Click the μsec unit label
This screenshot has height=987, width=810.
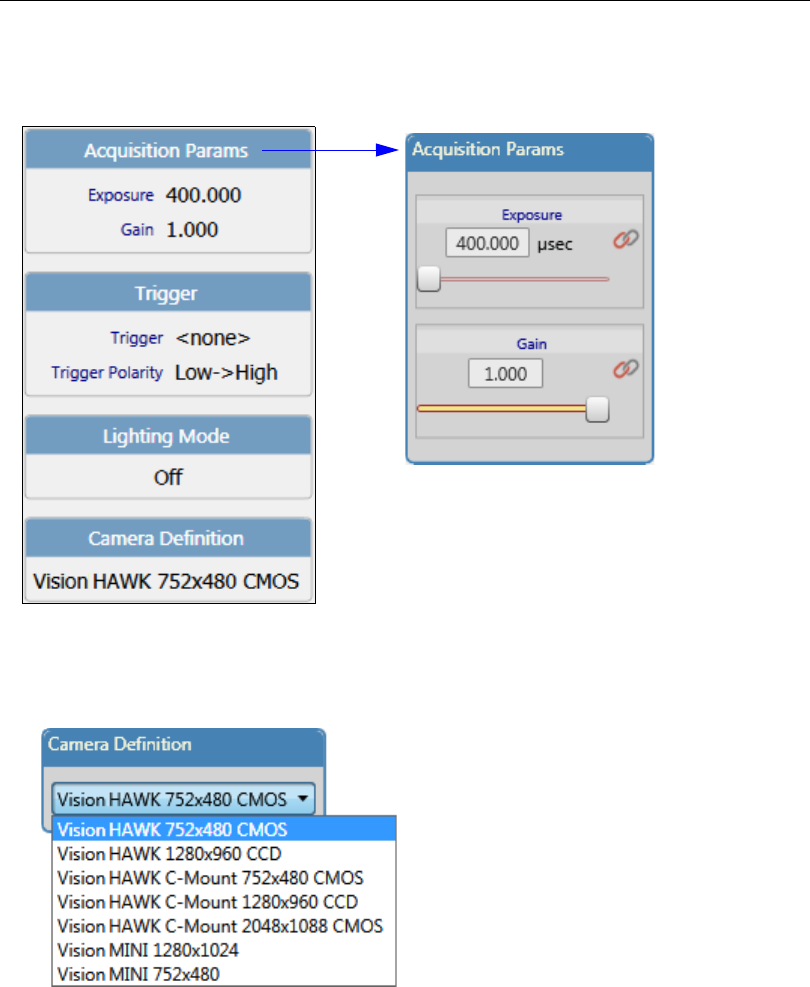pos(554,244)
